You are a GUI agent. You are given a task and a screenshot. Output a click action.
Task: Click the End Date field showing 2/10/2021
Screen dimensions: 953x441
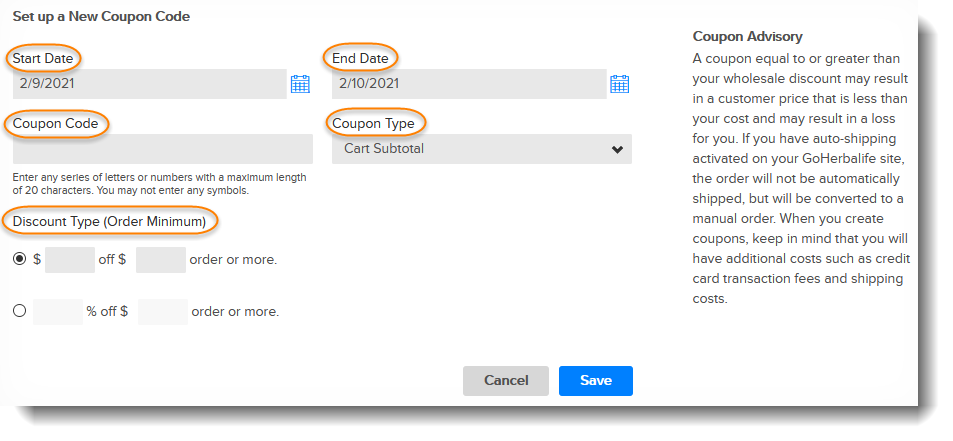click(x=469, y=84)
